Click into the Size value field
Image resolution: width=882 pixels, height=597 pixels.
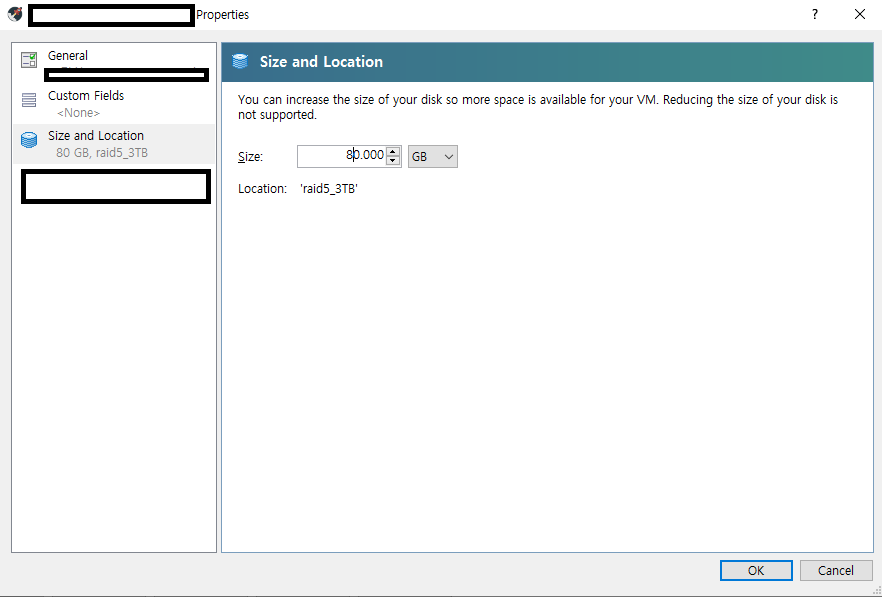coord(341,156)
